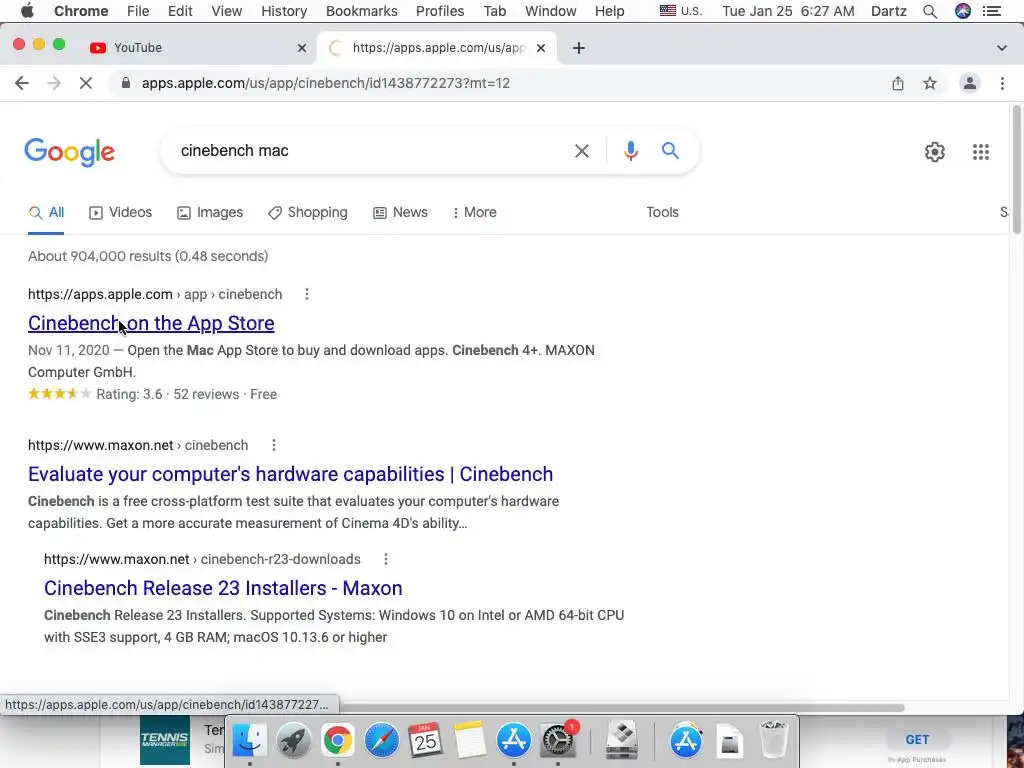Go back to the previous page
Screen dimensions: 1024x768
pos(22,83)
